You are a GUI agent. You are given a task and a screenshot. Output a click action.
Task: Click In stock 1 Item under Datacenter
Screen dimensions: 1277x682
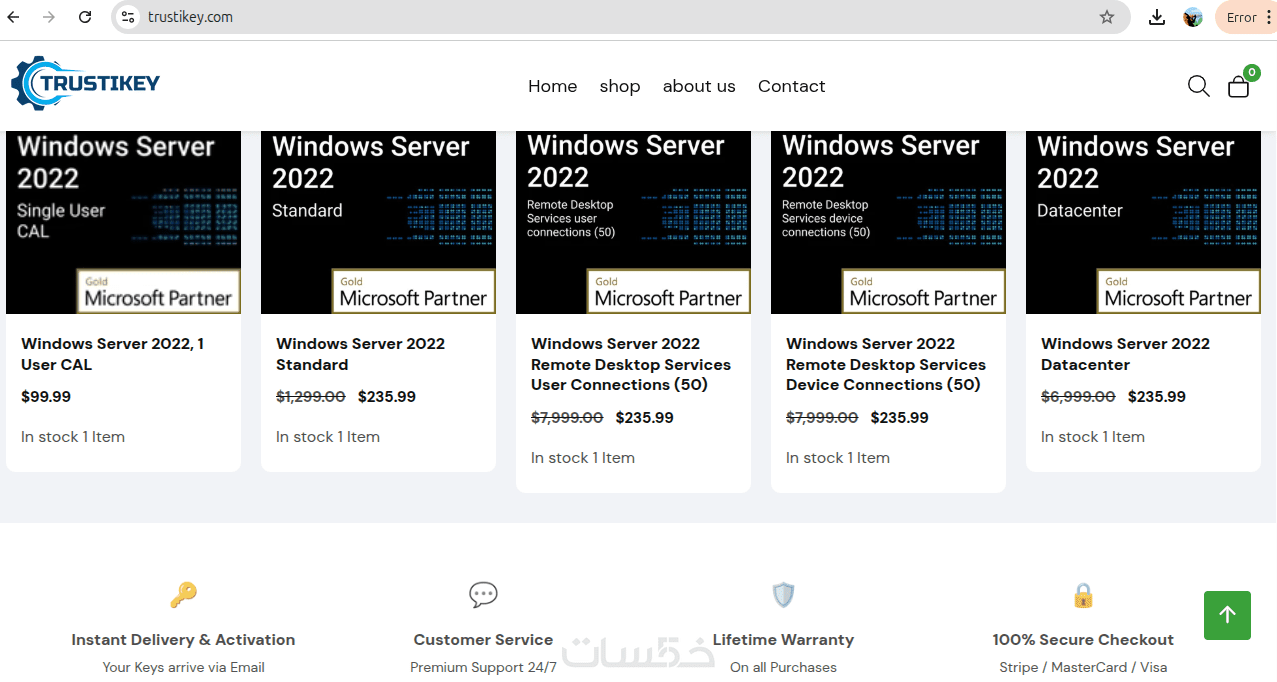[1093, 437]
